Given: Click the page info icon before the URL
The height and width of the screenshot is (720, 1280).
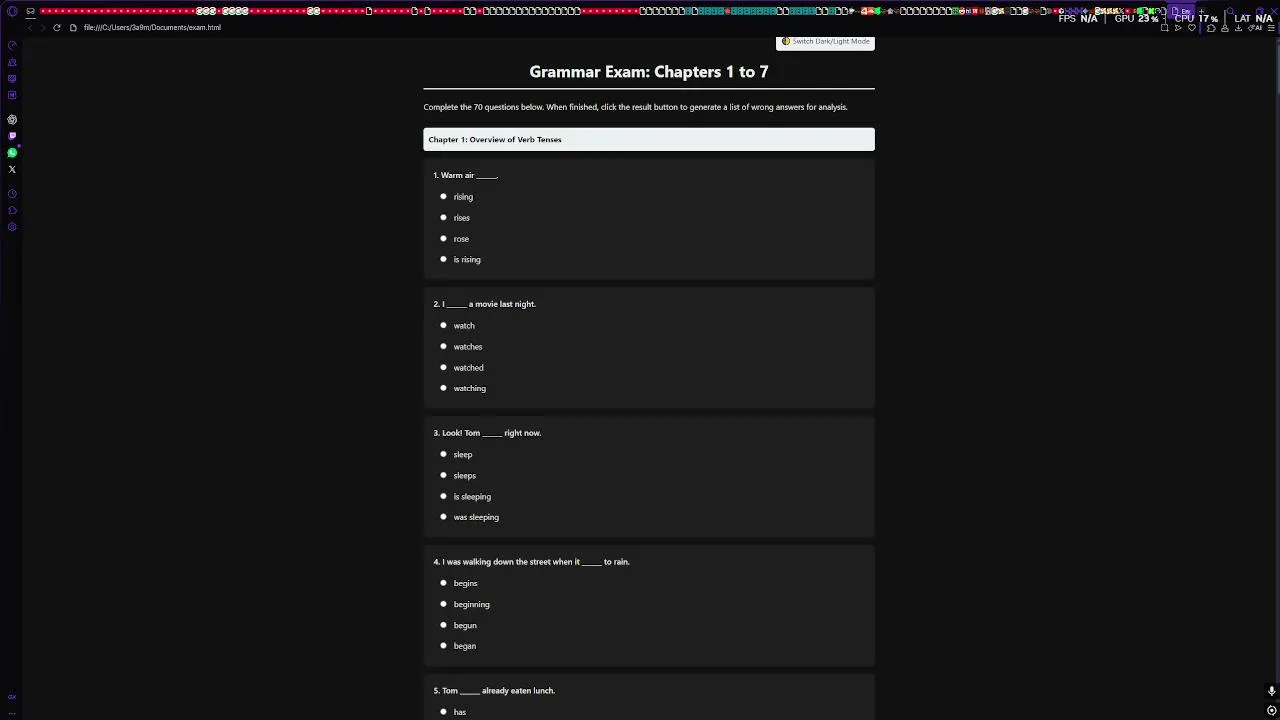Looking at the screenshot, I should tap(73, 27).
